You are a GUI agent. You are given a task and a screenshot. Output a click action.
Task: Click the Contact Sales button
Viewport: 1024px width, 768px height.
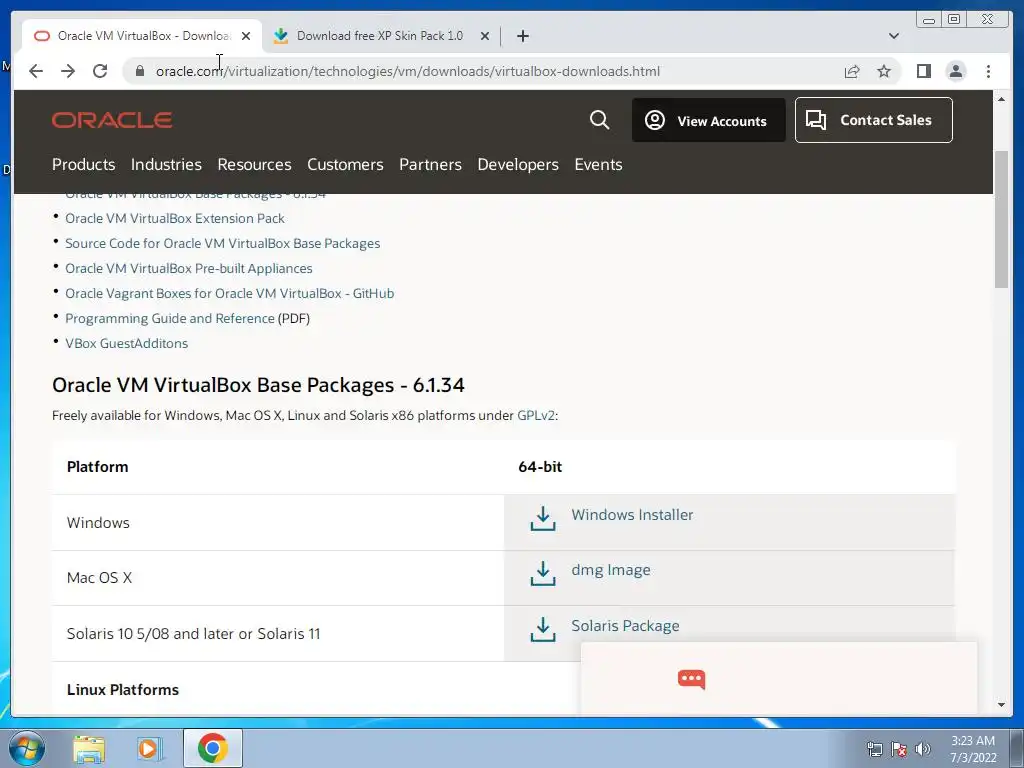(x=874, y=120)
